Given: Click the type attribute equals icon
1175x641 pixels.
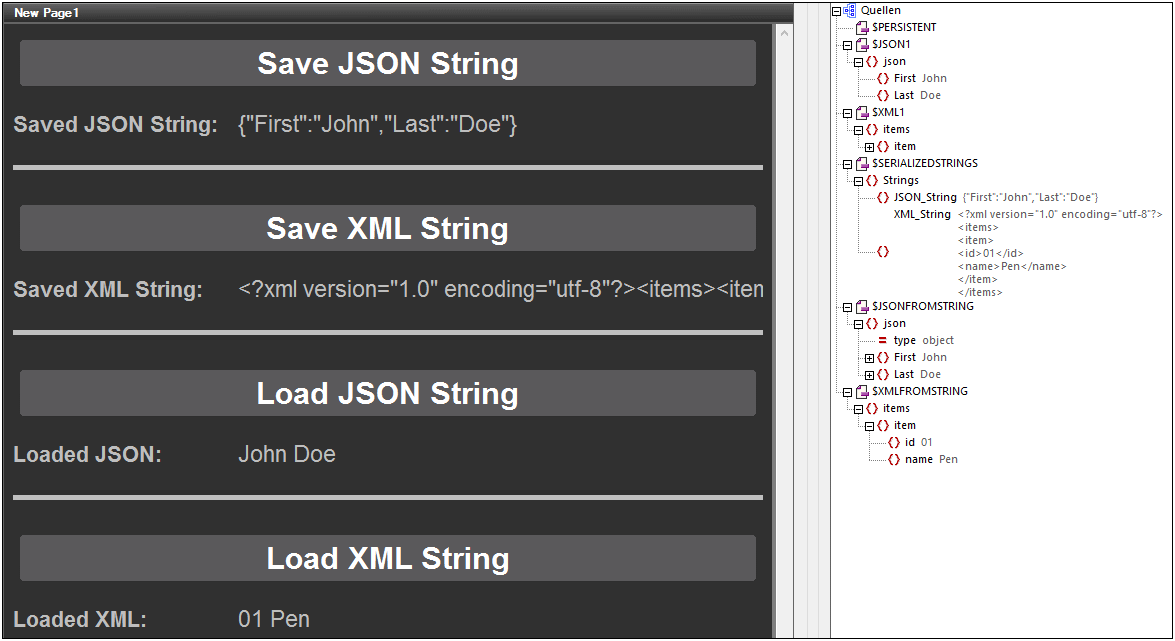Looking at the screenshot, I should click(883, 341).
